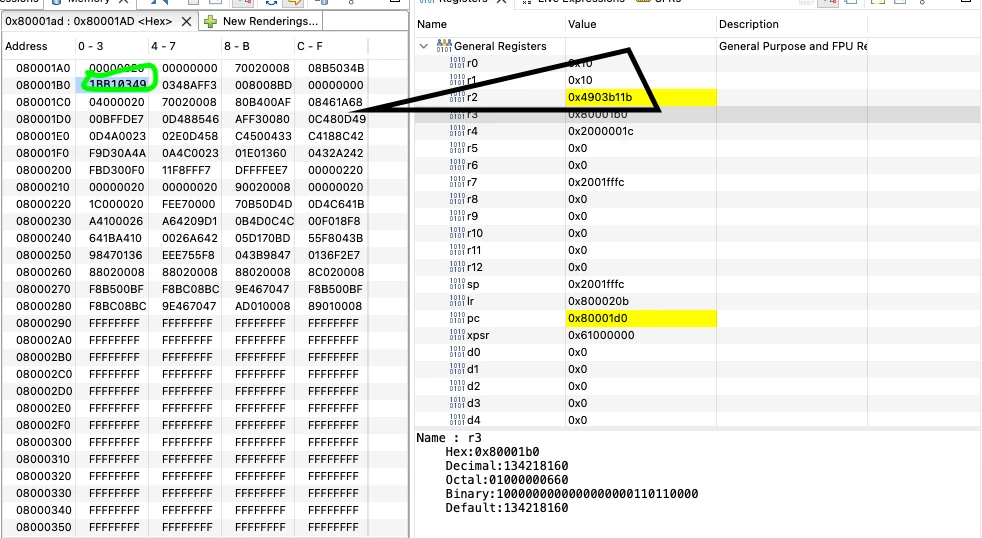Select the sp register row

coord(697,284)
